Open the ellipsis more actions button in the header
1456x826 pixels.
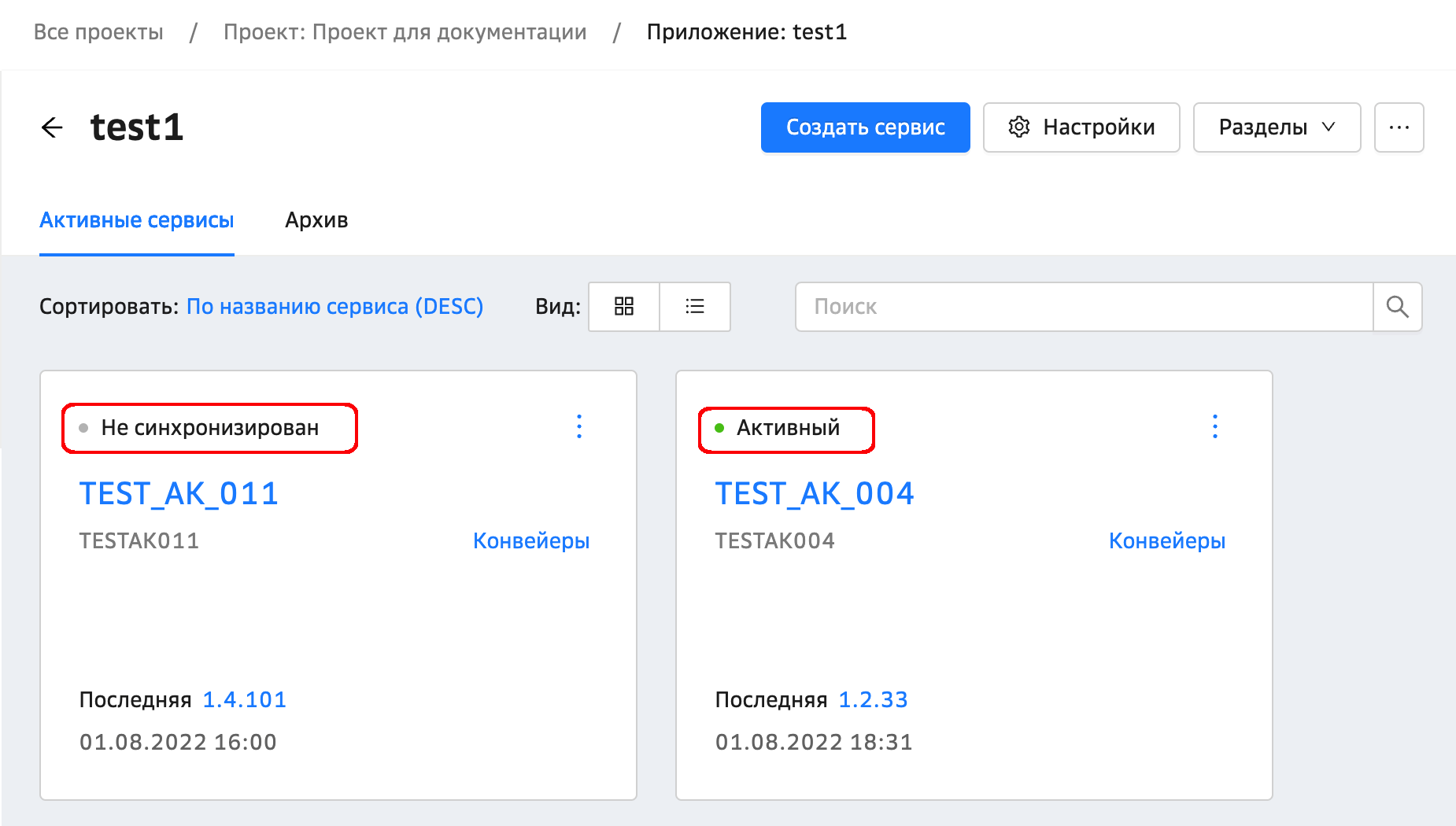tap(1399, 127)
